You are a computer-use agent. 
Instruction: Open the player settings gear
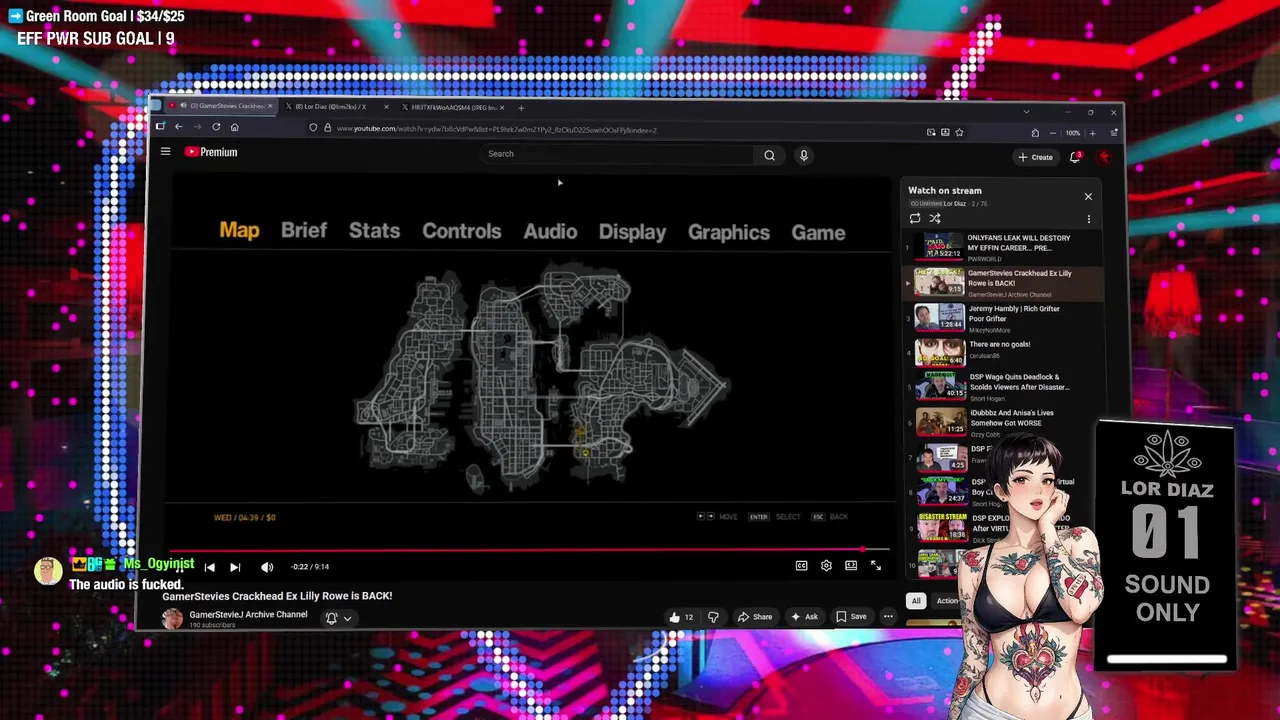(x=826, y=566)
